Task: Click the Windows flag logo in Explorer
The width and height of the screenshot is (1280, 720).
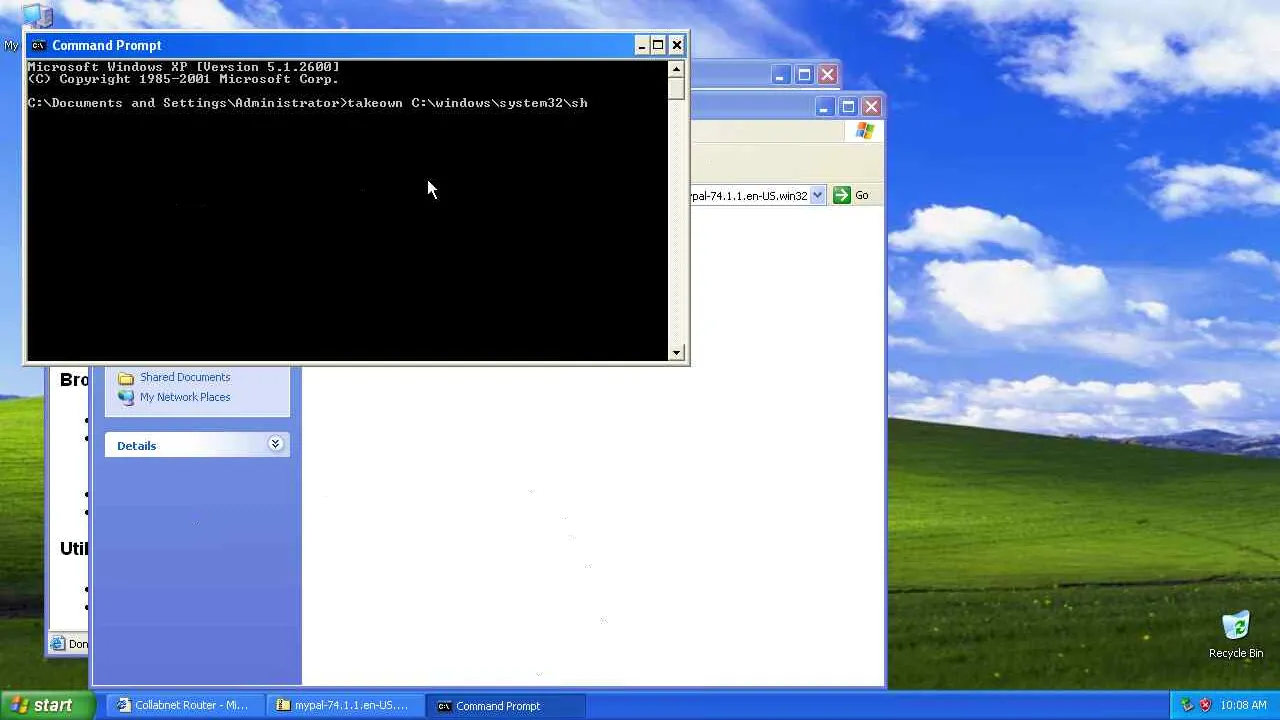Action: pos(865,131)
